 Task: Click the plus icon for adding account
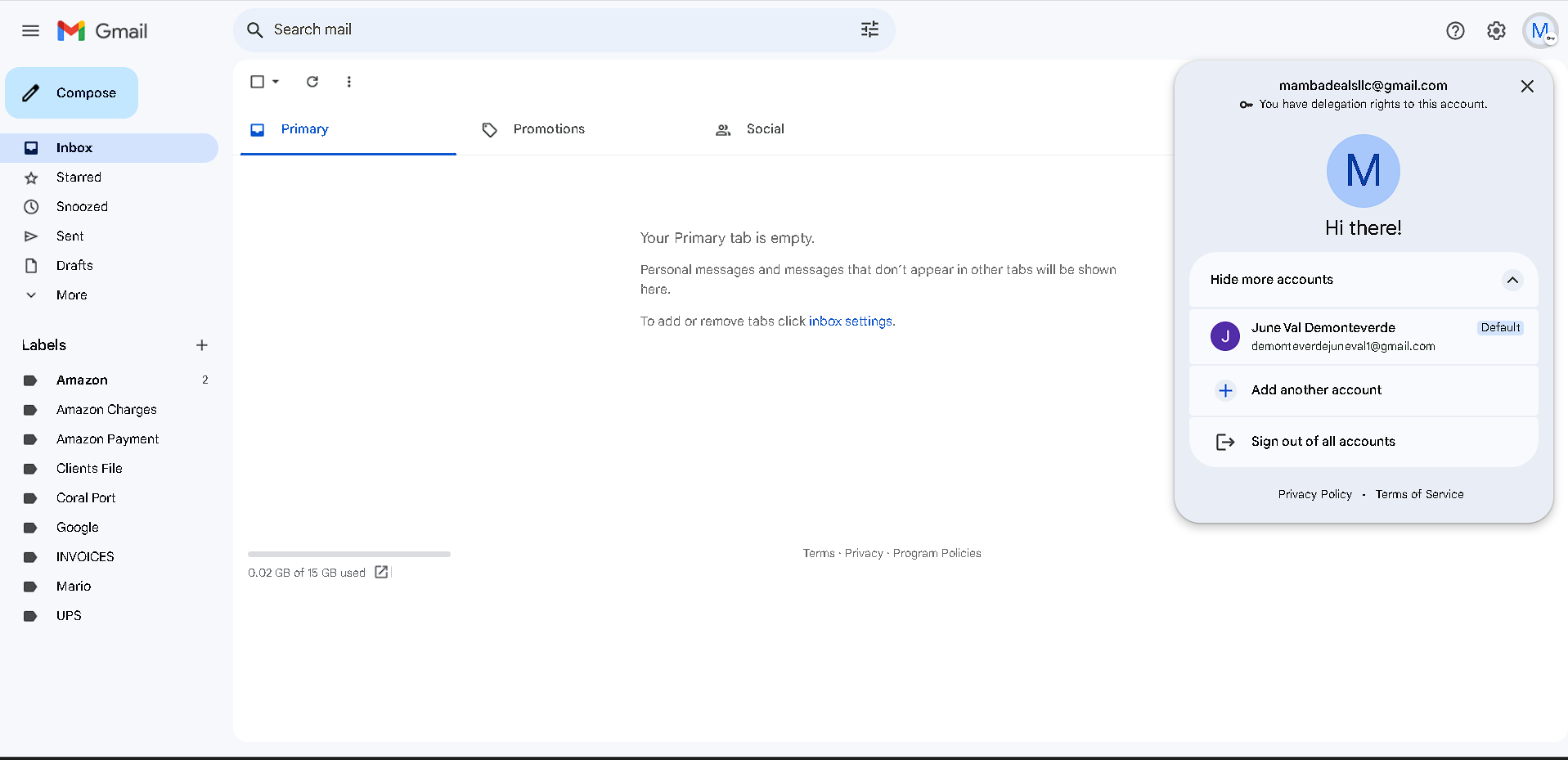(1225, 390)
